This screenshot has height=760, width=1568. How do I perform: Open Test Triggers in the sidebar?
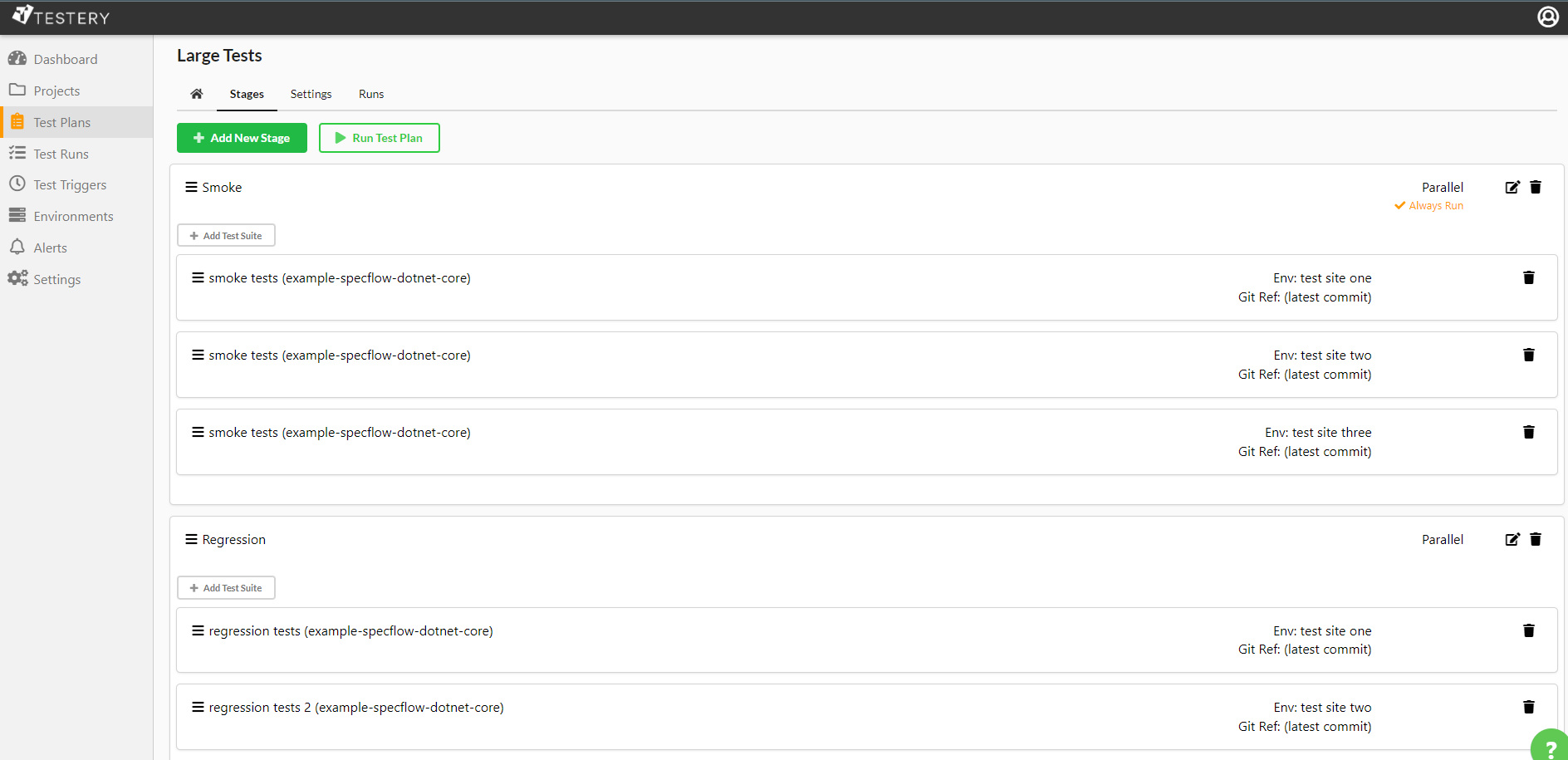point(71,184)
